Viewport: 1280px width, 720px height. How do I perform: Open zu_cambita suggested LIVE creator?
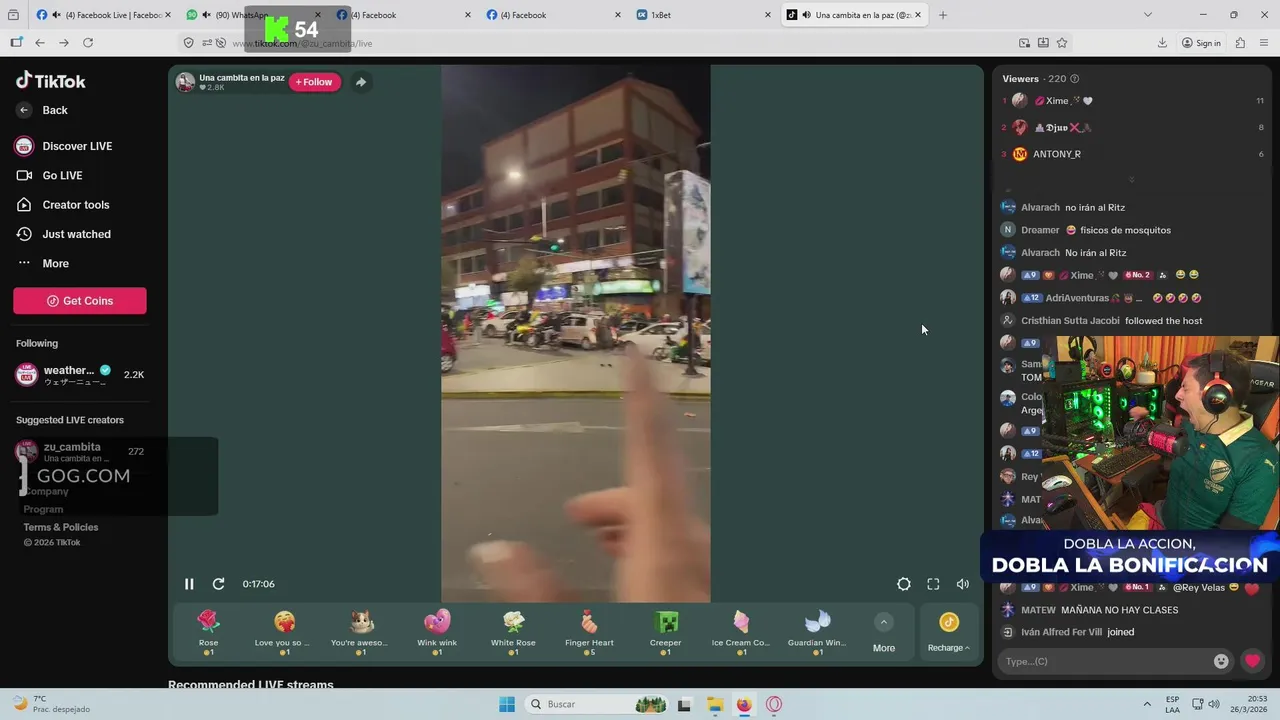82,452
